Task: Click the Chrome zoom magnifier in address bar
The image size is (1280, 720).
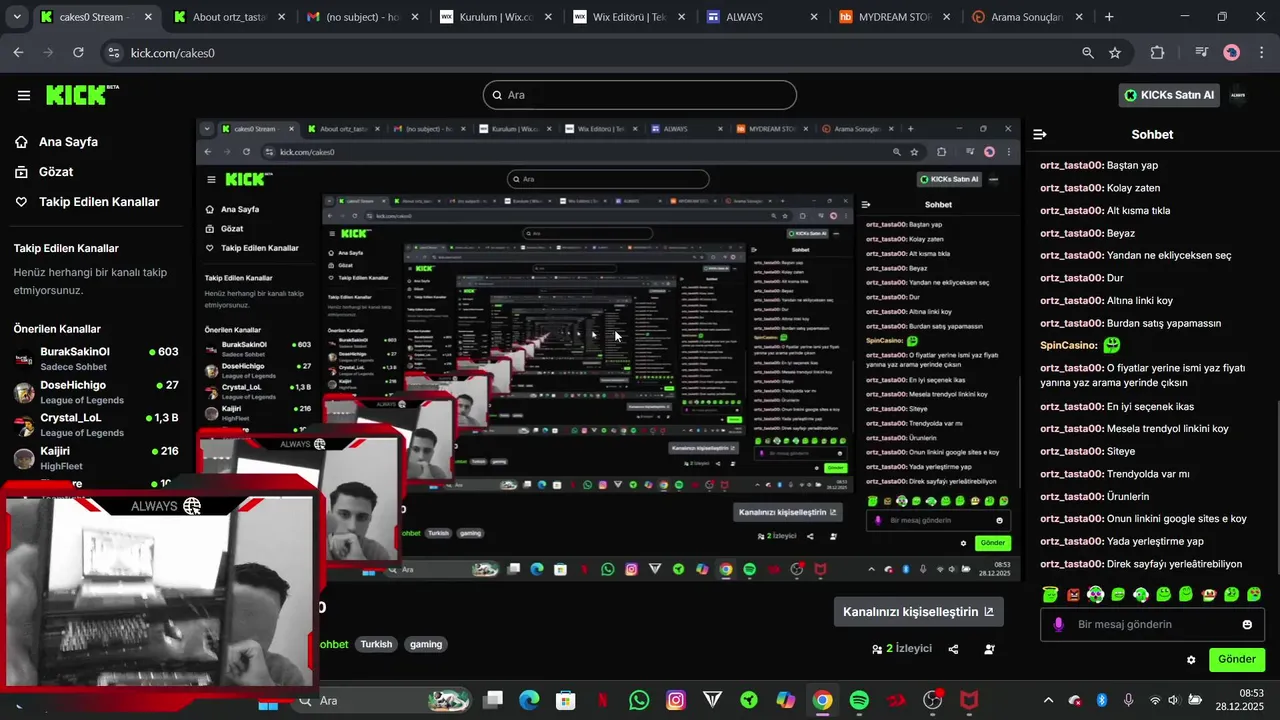Action: [x=1088, y=53]
